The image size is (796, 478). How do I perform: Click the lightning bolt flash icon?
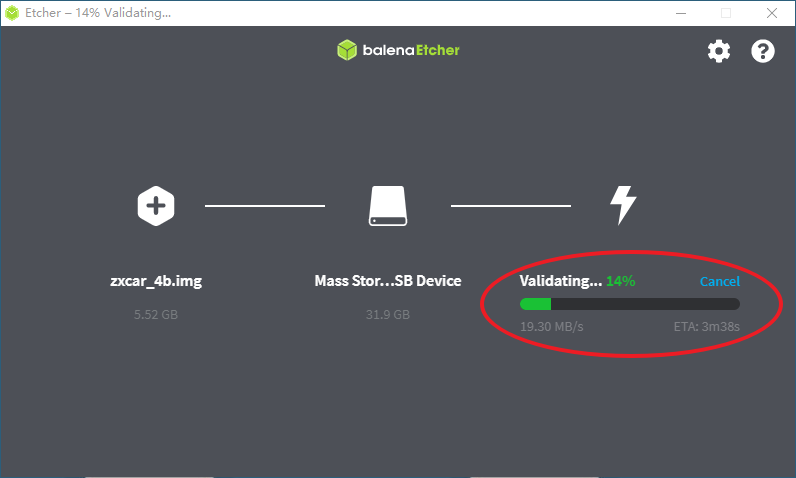(x=623, y=206)
